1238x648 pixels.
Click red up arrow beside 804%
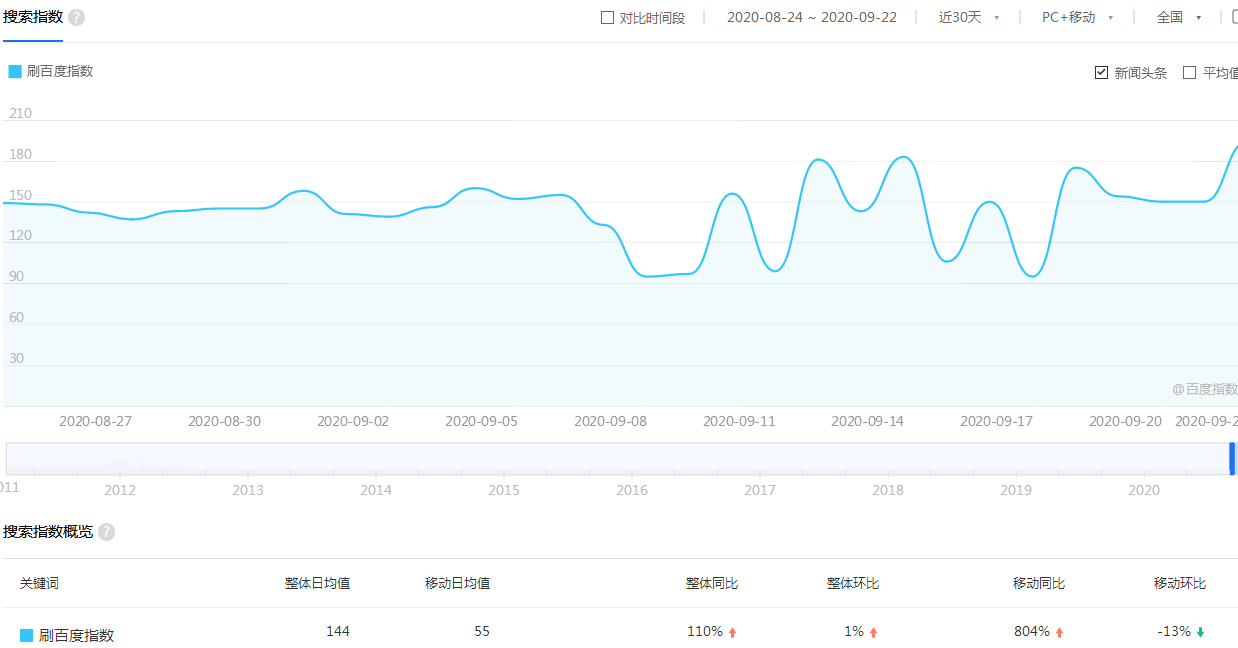click(1059, 632)
